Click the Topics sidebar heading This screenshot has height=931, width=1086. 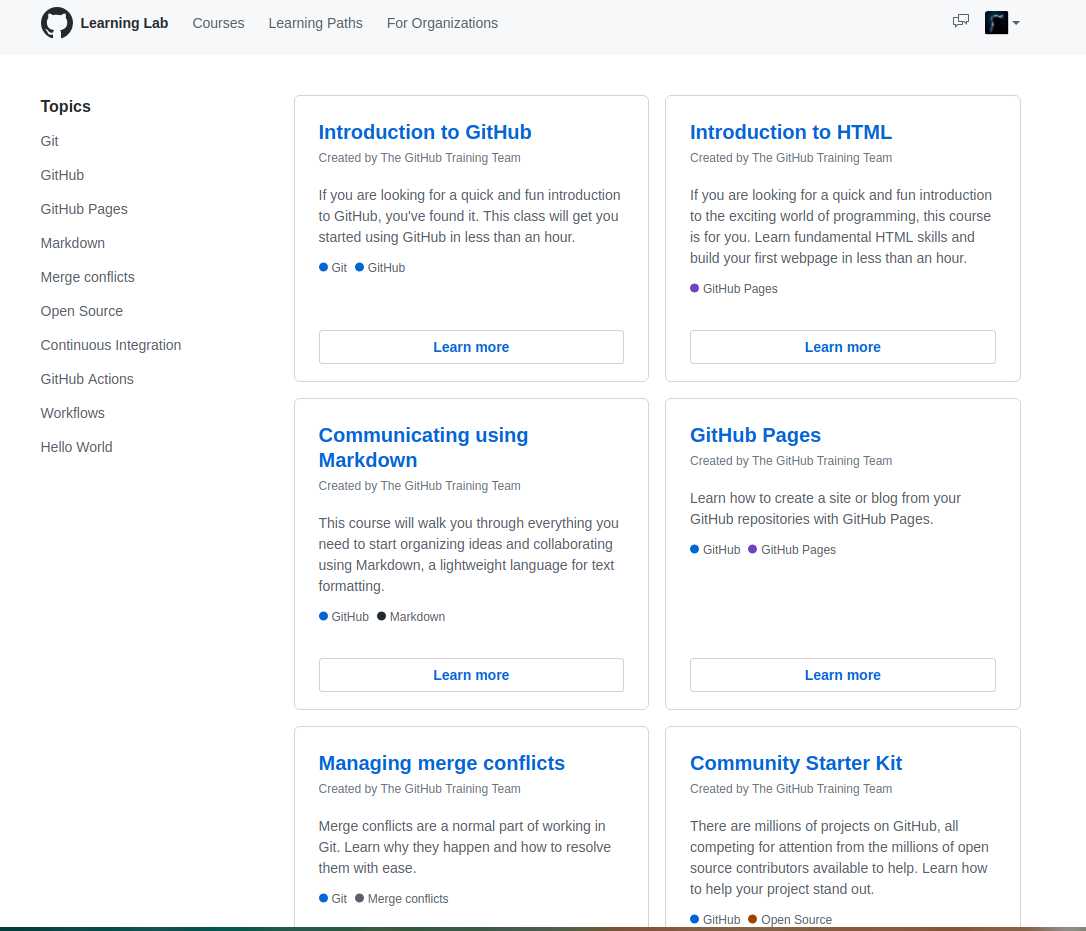coord(66,106)
